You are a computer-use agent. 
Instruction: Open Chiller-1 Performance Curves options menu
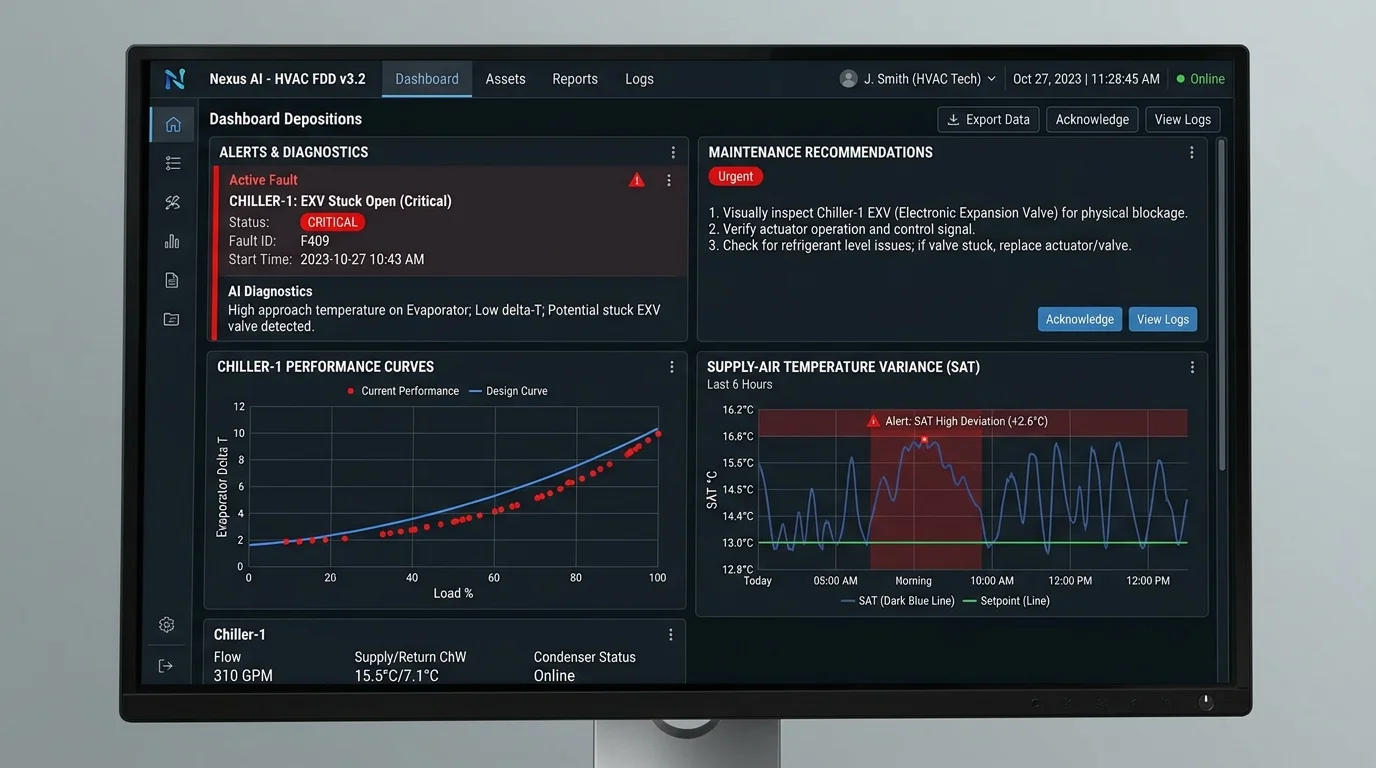coord(672,367)
